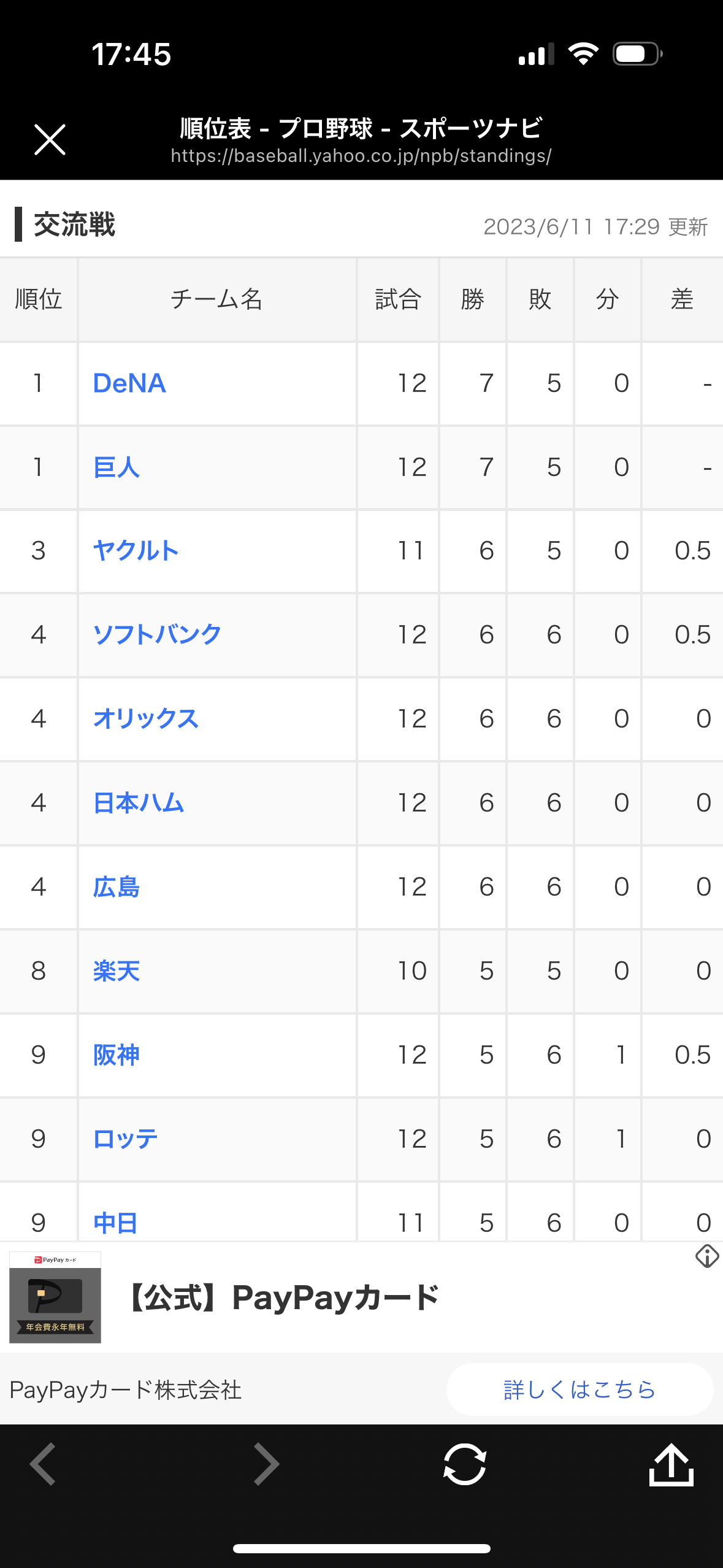The image size is (723, 1568).
Task: Tap the page URL in header
Action: (361, 156)
